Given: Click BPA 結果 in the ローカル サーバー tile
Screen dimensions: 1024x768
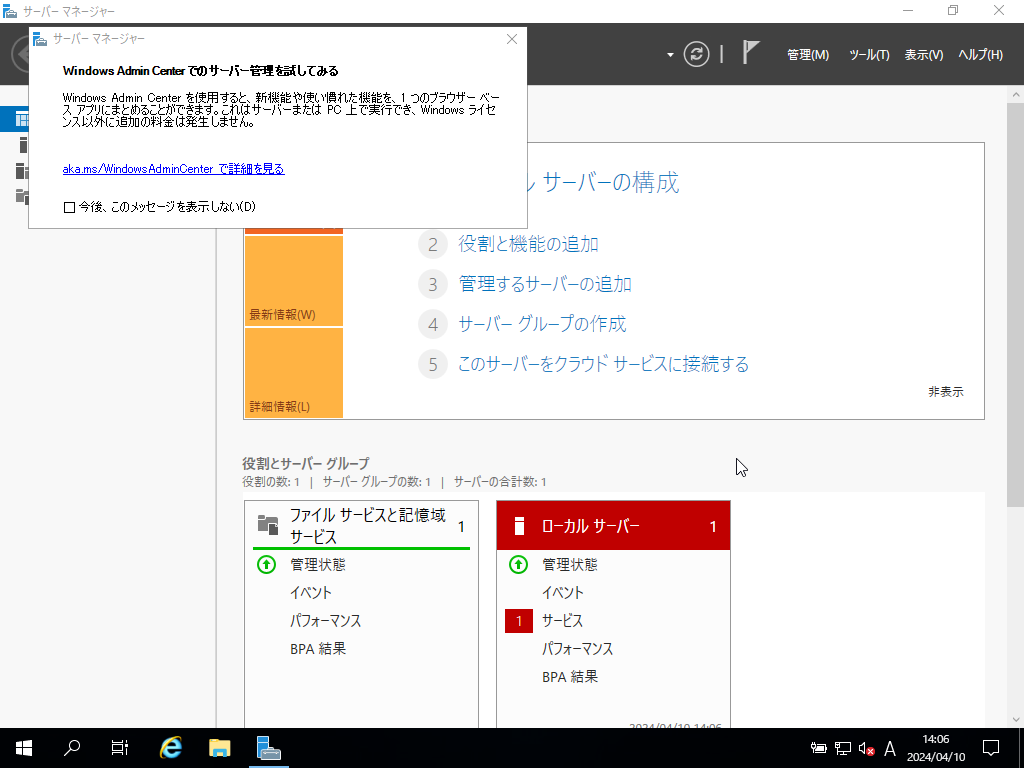Looking at the screenshot, I should (x=570, y=677).
